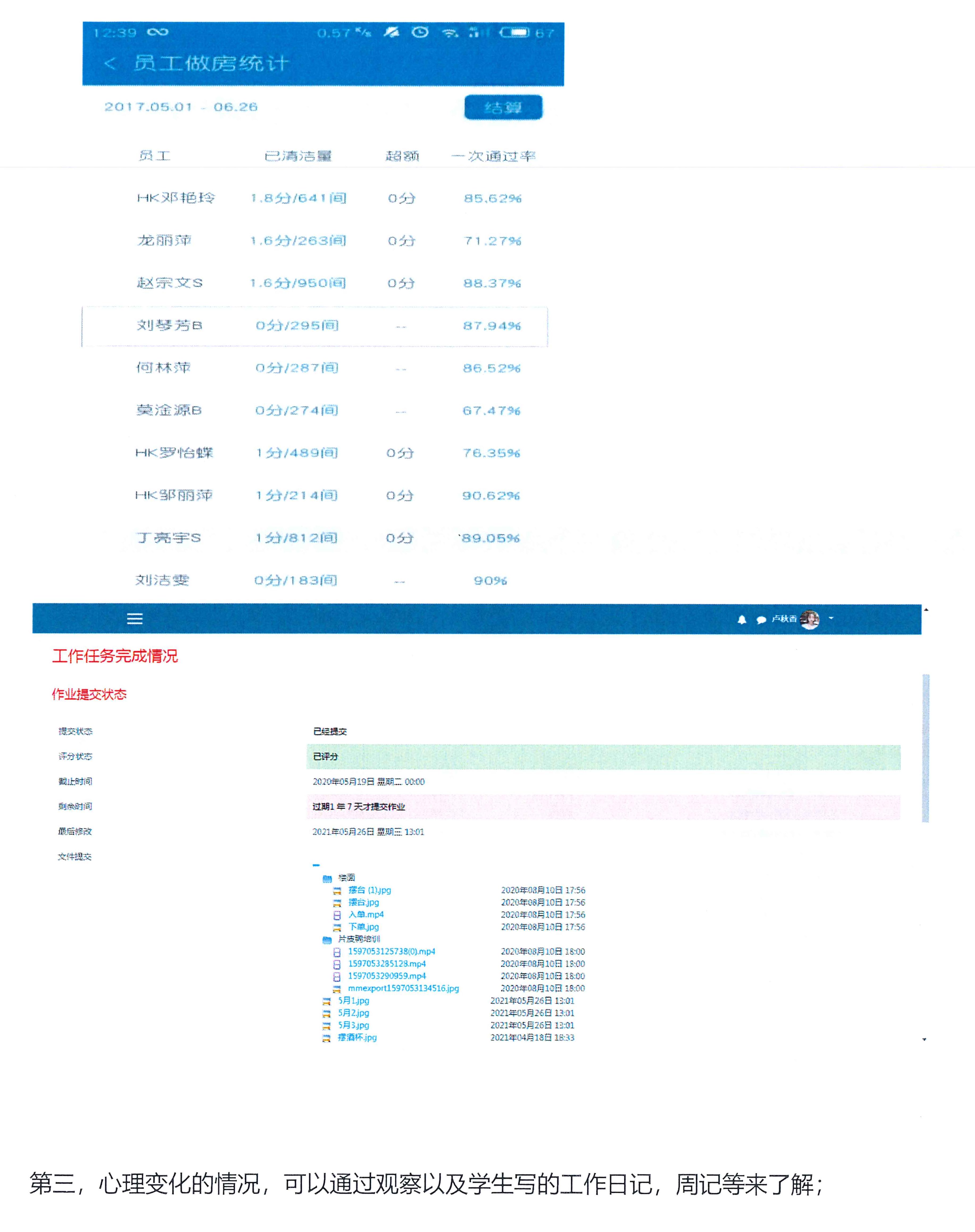Click the scroll down arrow at bottom right

(x=924, y=1039)
